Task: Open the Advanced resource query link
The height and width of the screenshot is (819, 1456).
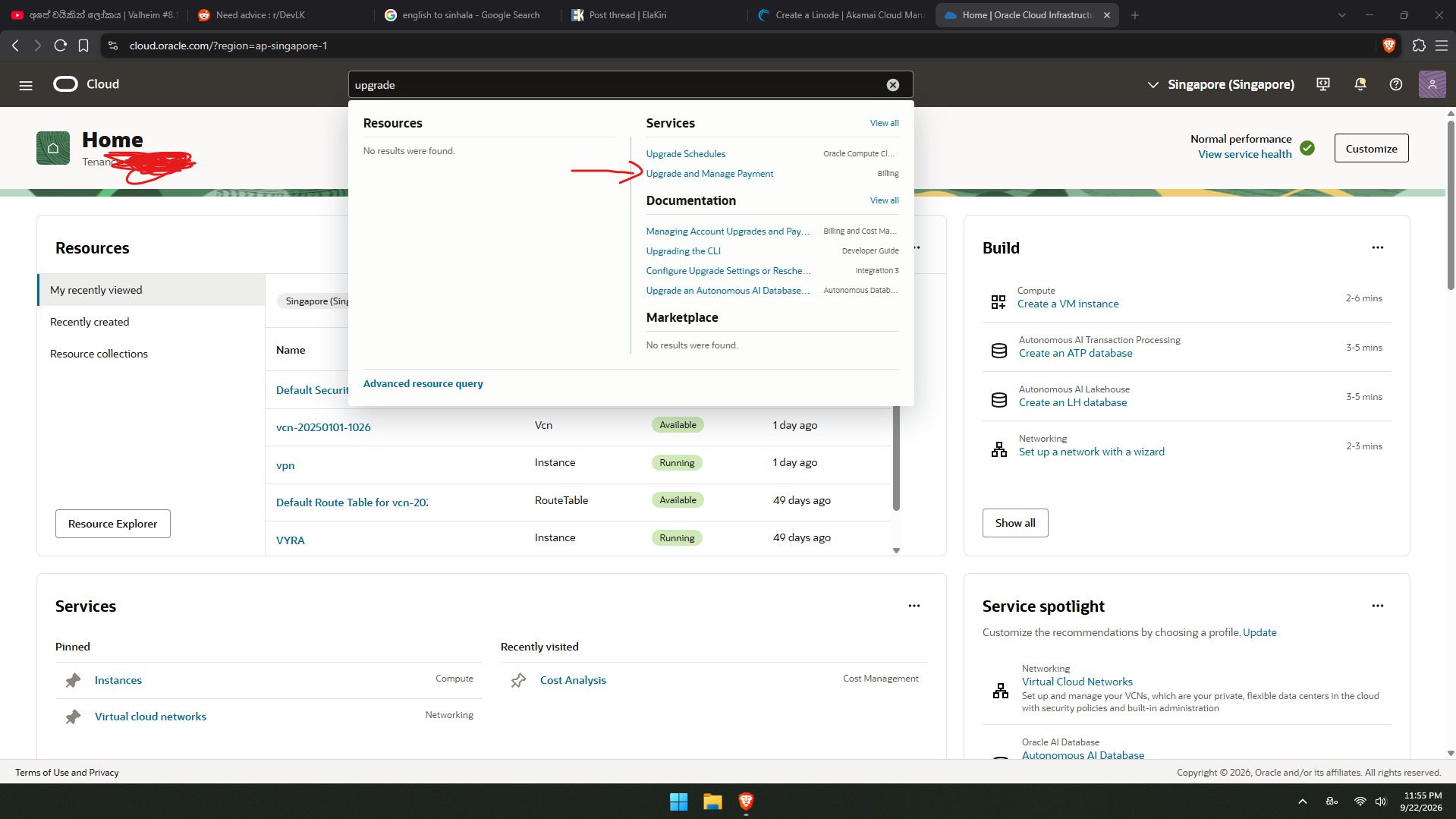Action: click(x=423, y=384)
